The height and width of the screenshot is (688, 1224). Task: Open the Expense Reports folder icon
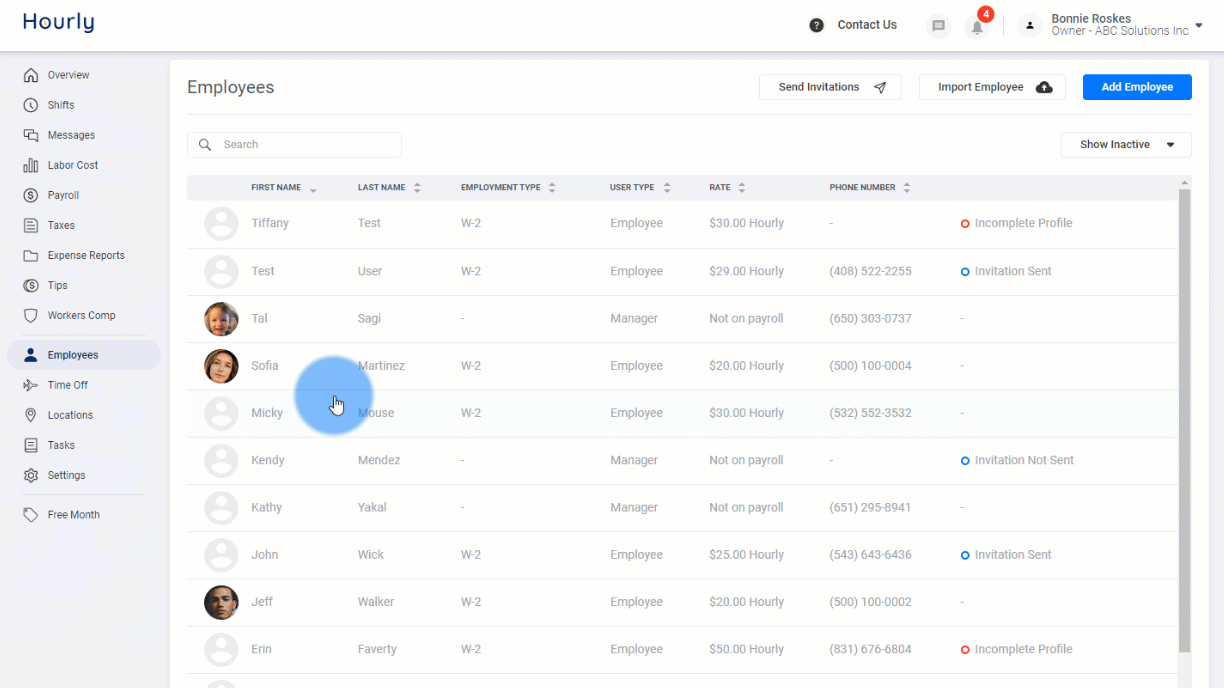click(x=31, y=255)
